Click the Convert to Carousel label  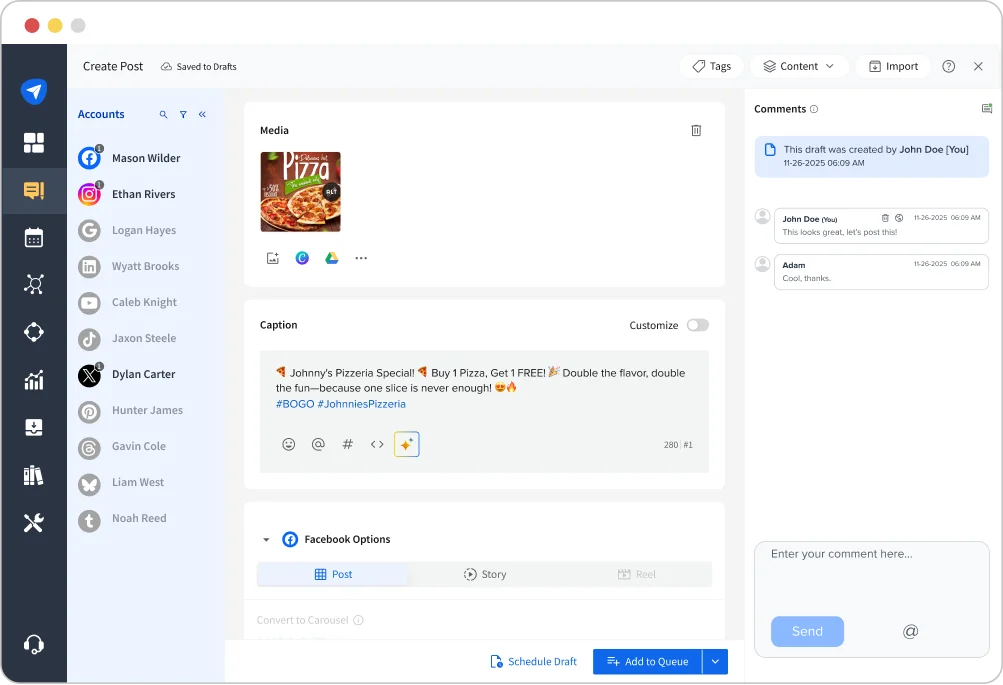(303, 620)
